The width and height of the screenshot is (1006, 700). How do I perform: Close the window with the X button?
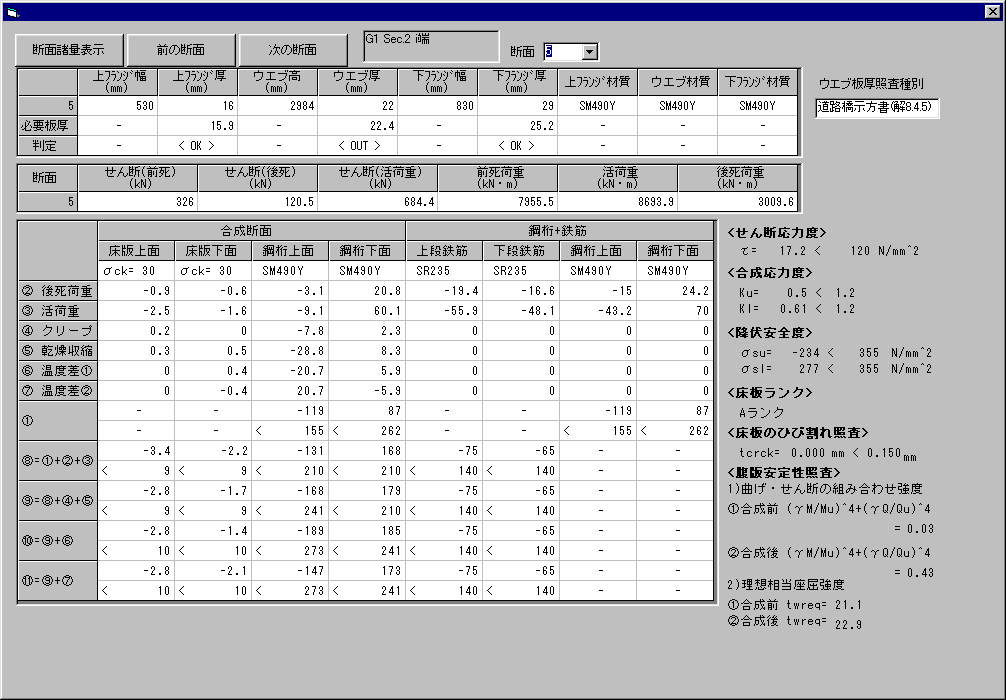[992, 12]
